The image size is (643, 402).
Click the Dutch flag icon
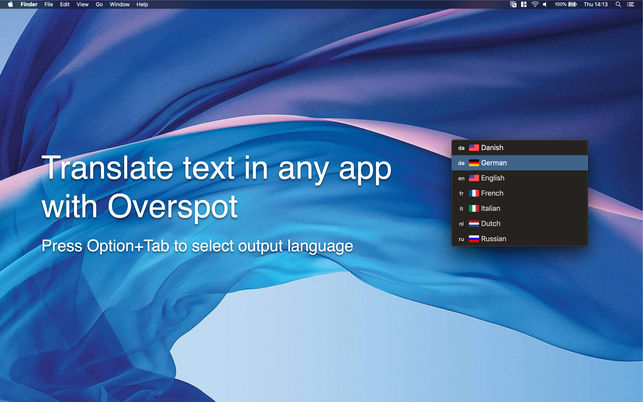pyautogui.click(x=474, y=224)
